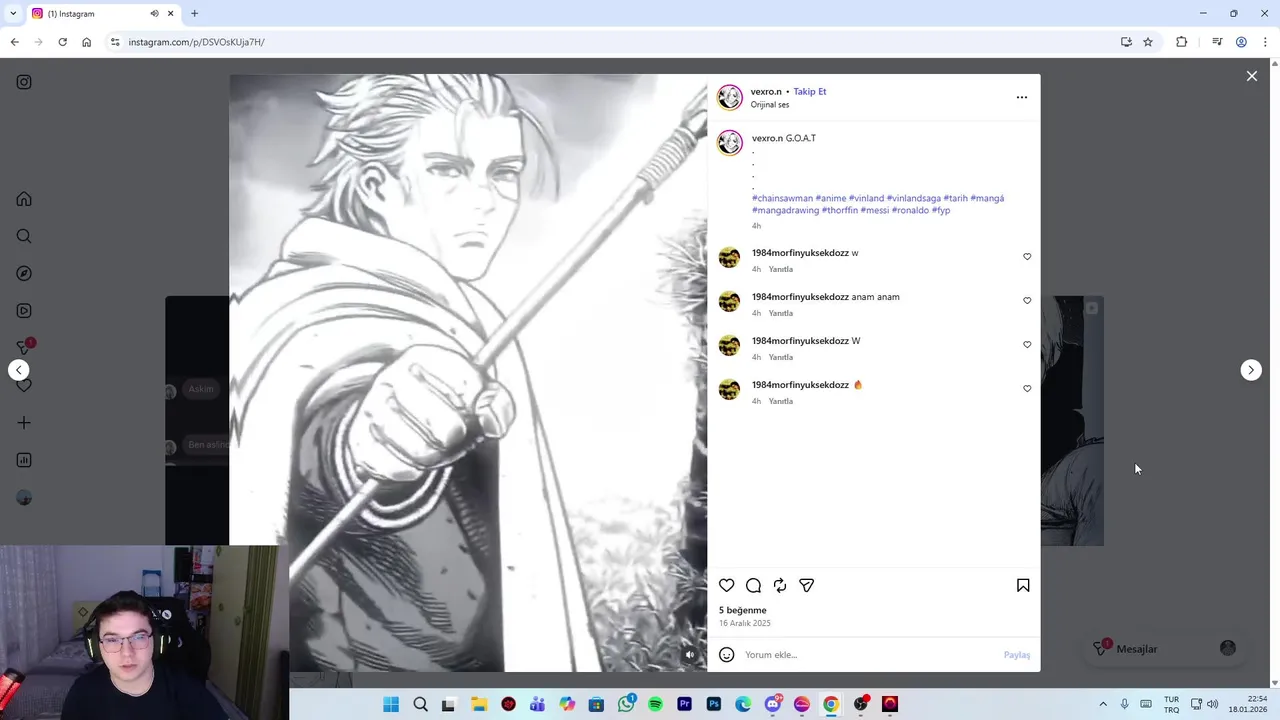Open the #chainsawman hashtag

click(x=782, y=198)
